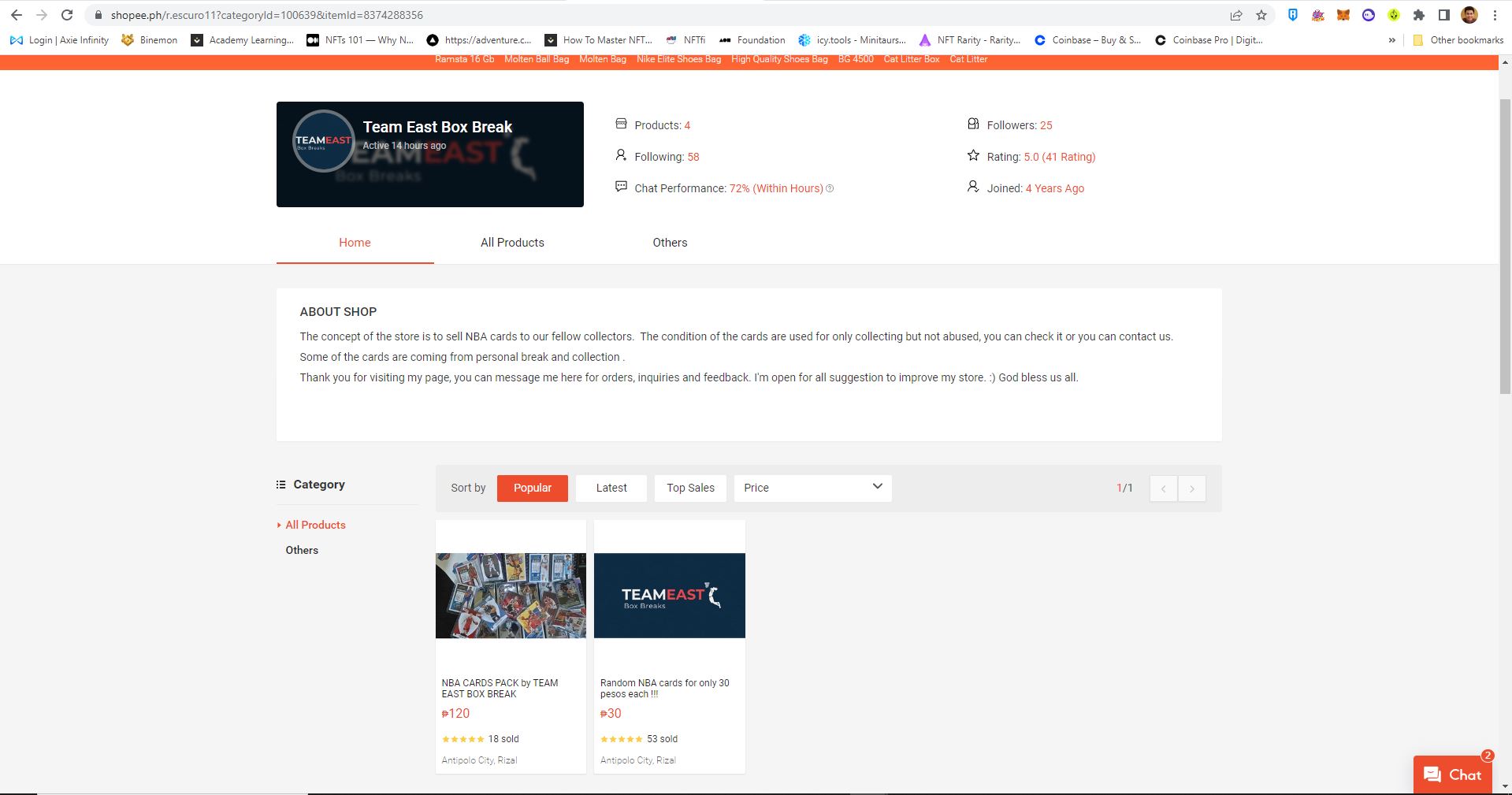1512x795 pixels.
Task: Click the Chat Performance help icon
Action: coord(830,188)
